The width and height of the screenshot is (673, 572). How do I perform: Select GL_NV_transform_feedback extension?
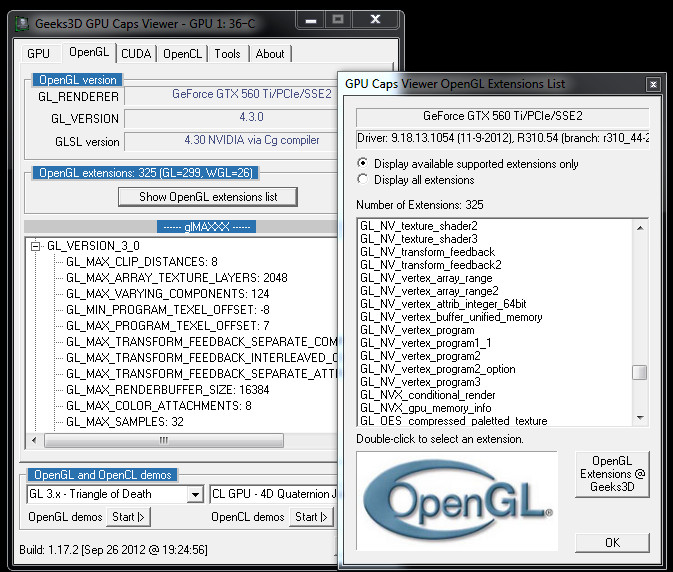(427, 252)
